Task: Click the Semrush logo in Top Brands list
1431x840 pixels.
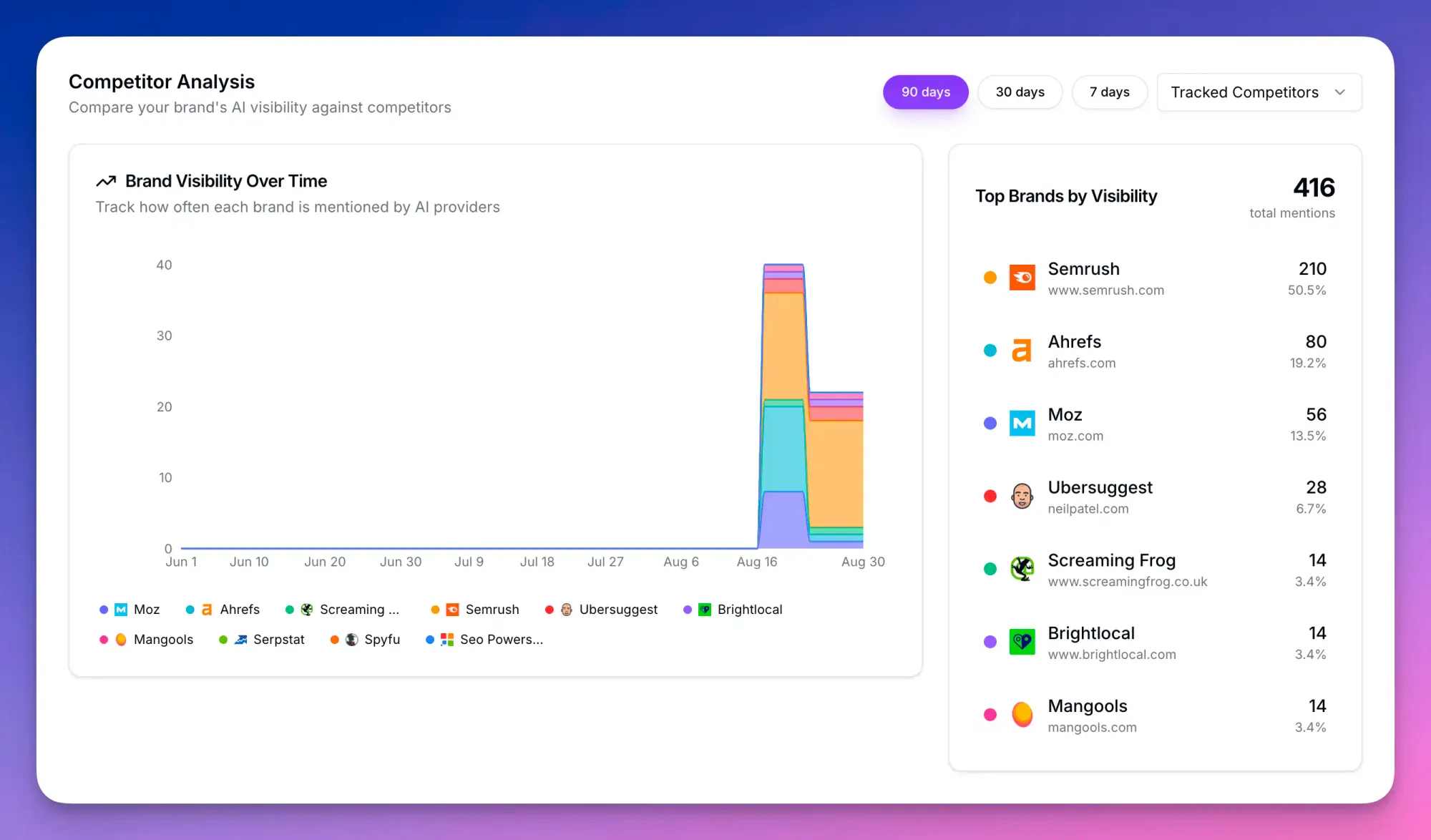Action: [x=1022, y=278]
